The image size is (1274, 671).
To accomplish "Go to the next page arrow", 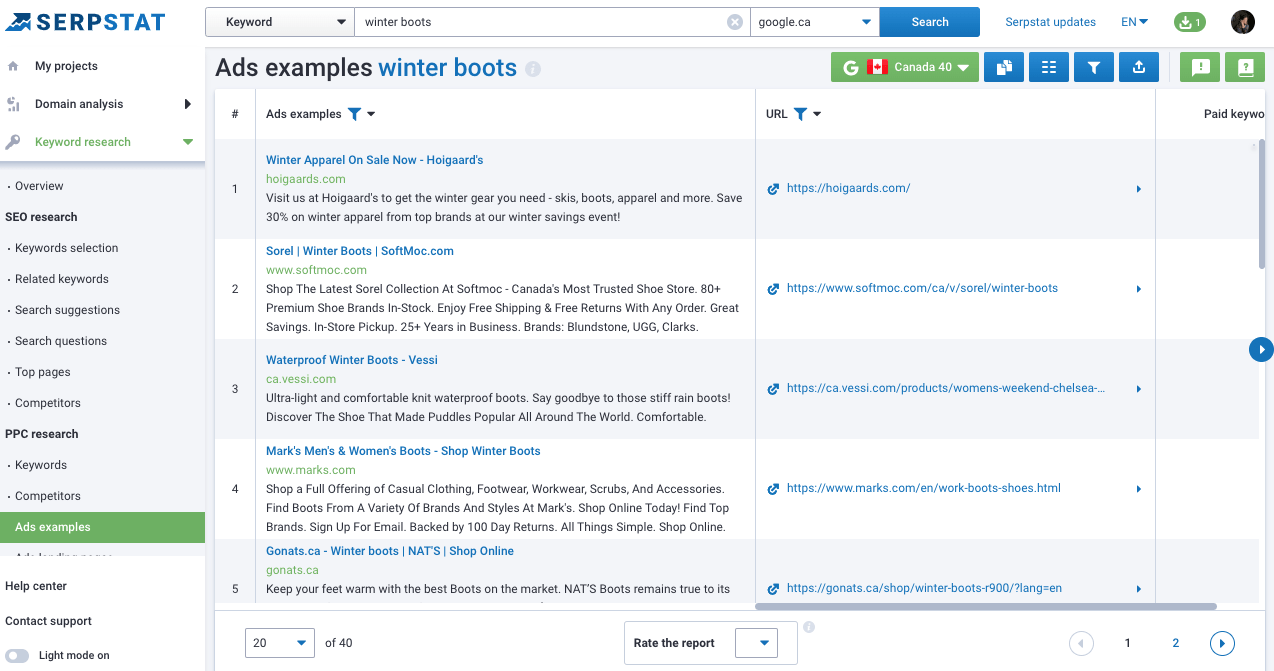I will point(1222,643).
